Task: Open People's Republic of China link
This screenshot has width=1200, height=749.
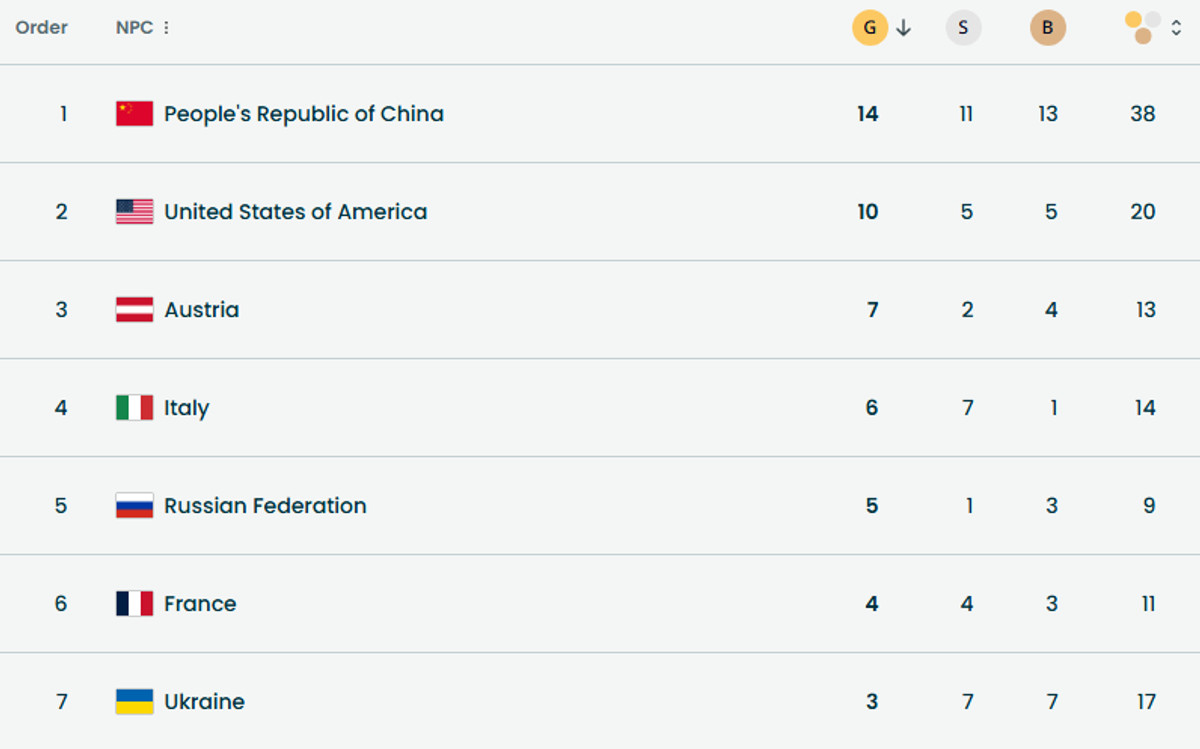Action: (x=303, y=114)
